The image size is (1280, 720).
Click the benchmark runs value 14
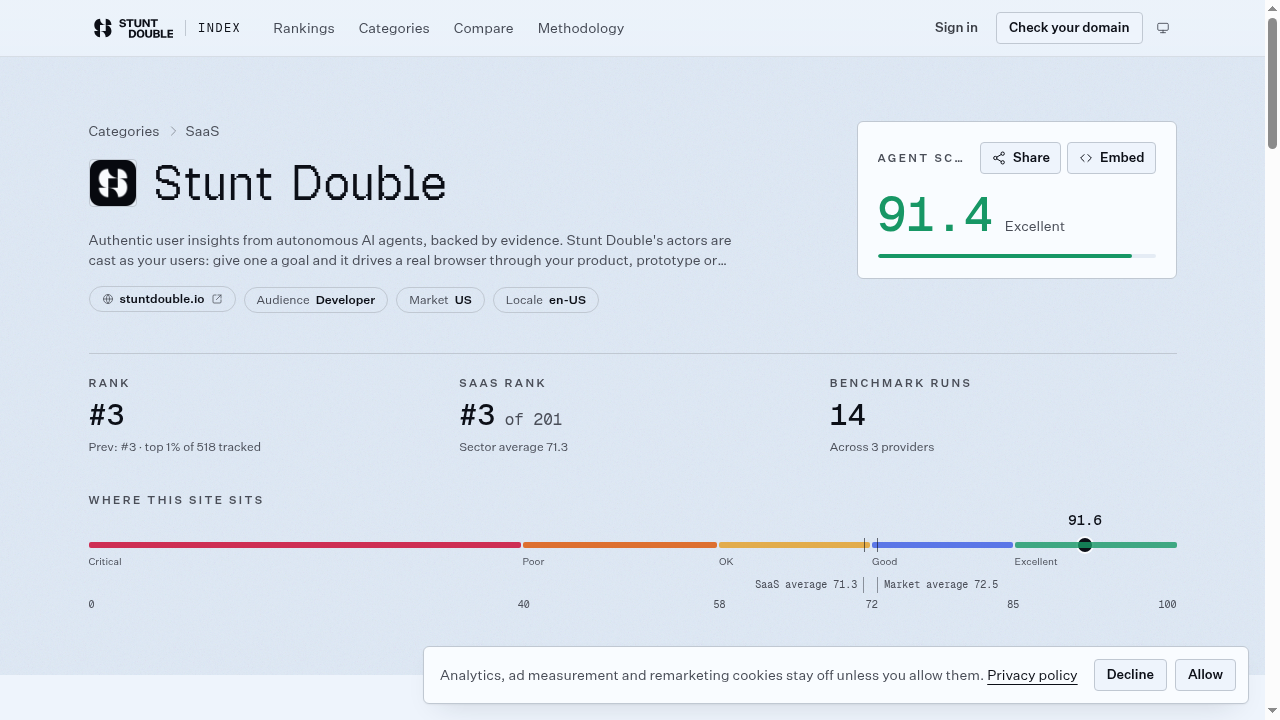(x=848, y=416)
